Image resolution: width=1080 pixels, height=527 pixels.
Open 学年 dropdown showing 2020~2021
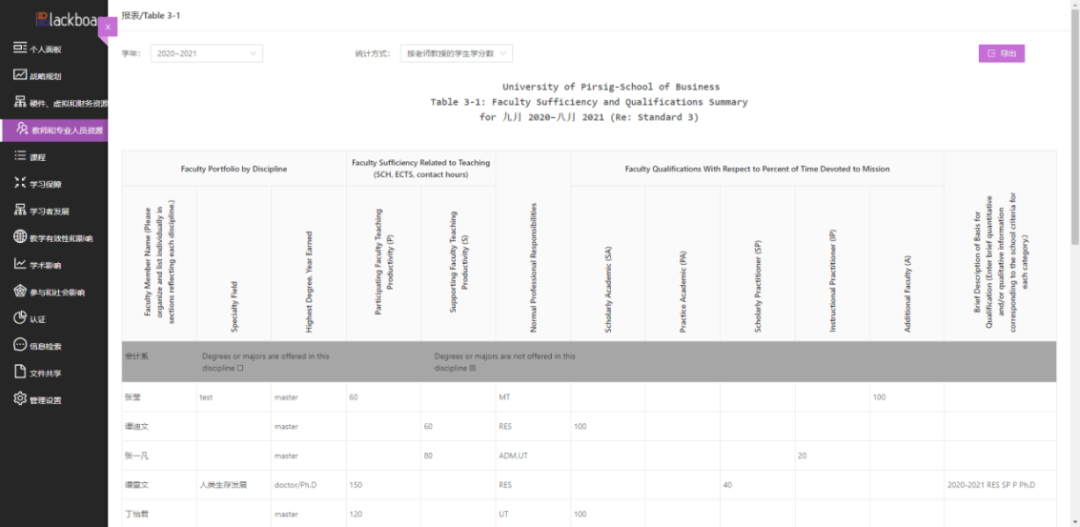point(207,53)
